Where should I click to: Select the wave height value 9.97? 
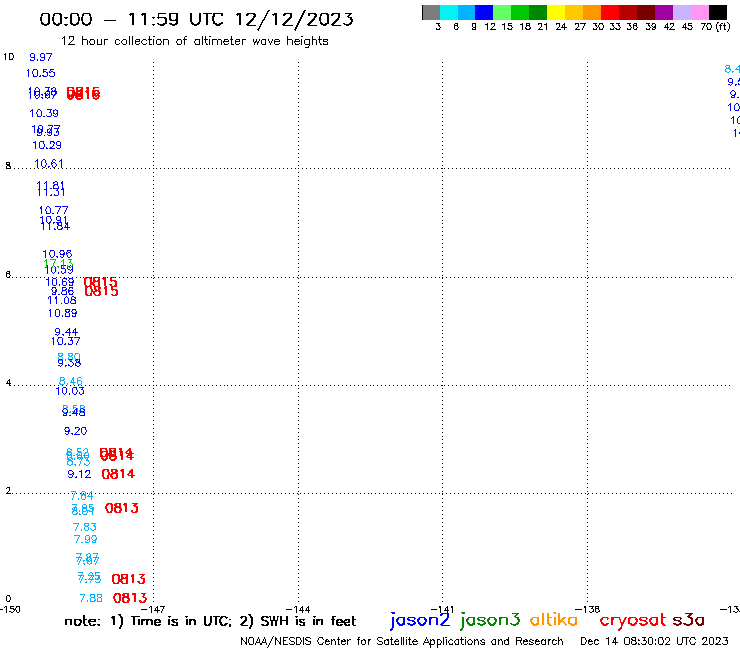pyautogui.click(x=41, y=57)
